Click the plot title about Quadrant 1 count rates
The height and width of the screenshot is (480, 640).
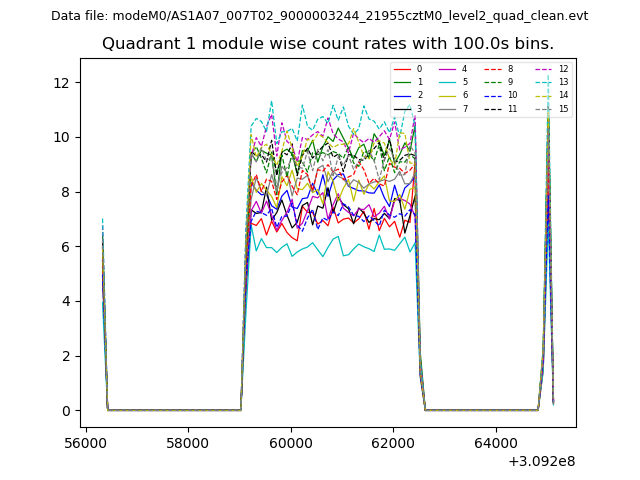click(328, 44)
